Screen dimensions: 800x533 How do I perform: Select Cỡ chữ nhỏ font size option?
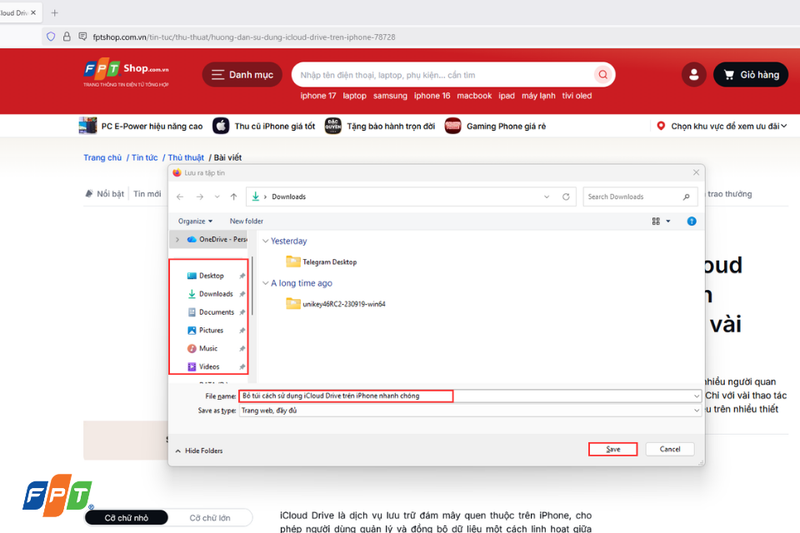127,518
